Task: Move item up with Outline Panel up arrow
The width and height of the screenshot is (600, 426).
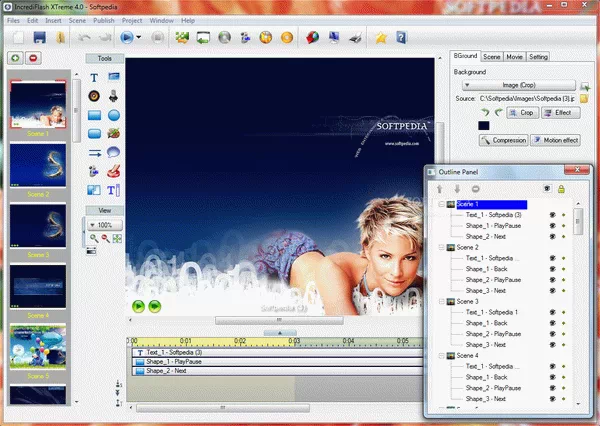Action: click(440, 189)
